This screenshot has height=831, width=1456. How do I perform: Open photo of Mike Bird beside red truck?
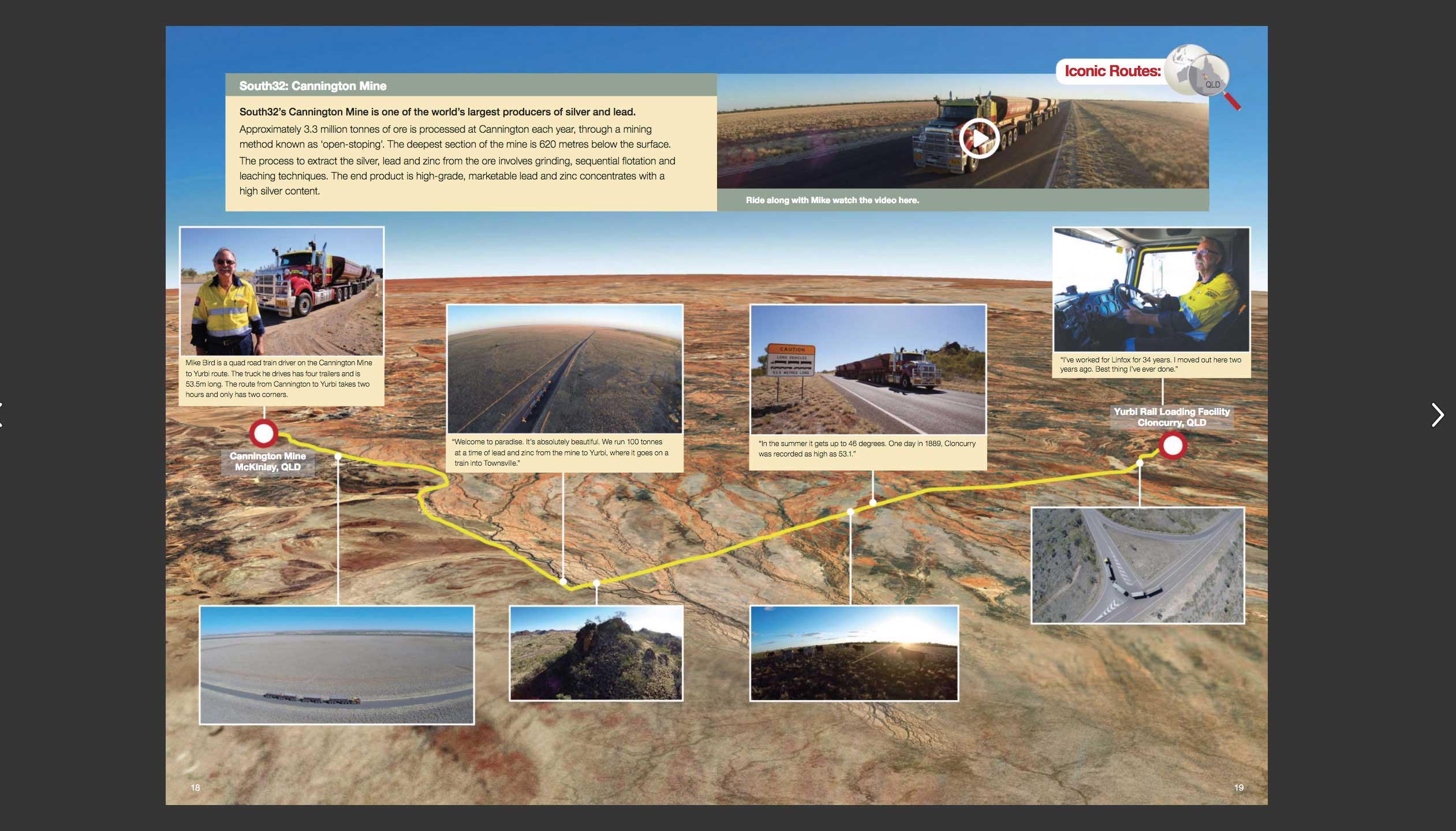click(282, 291)
